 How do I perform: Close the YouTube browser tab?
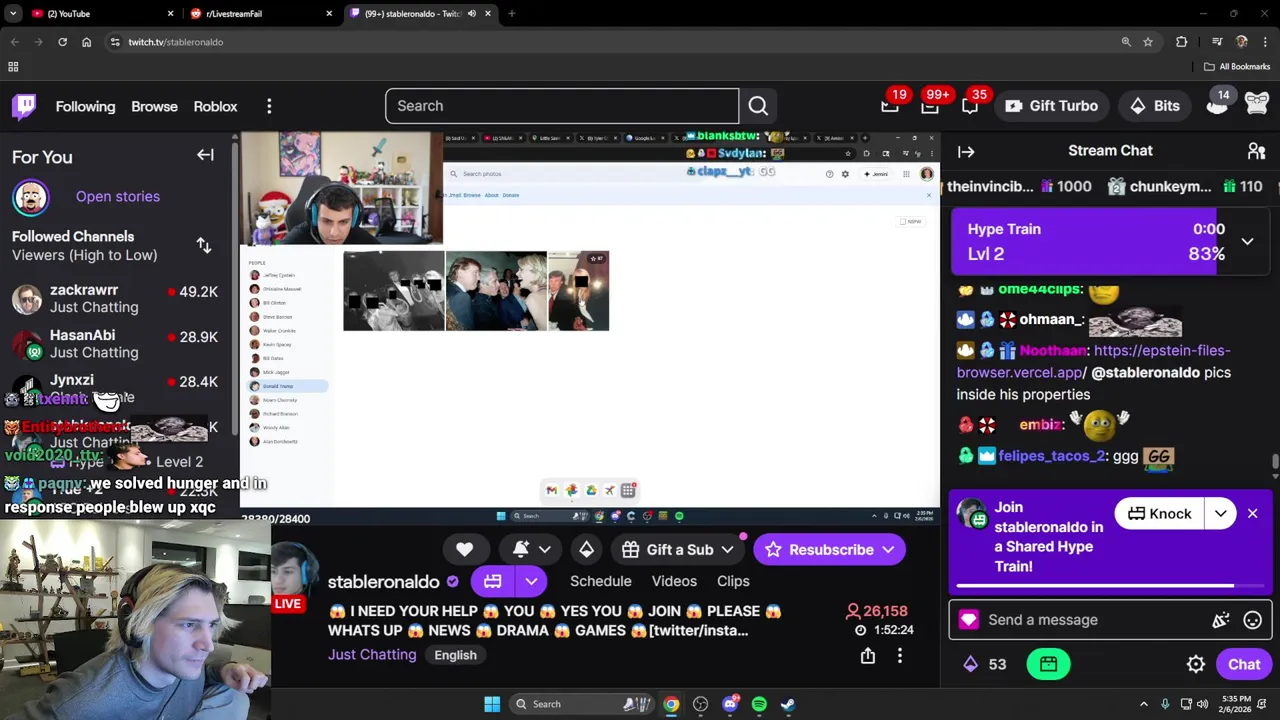point(170,14)
